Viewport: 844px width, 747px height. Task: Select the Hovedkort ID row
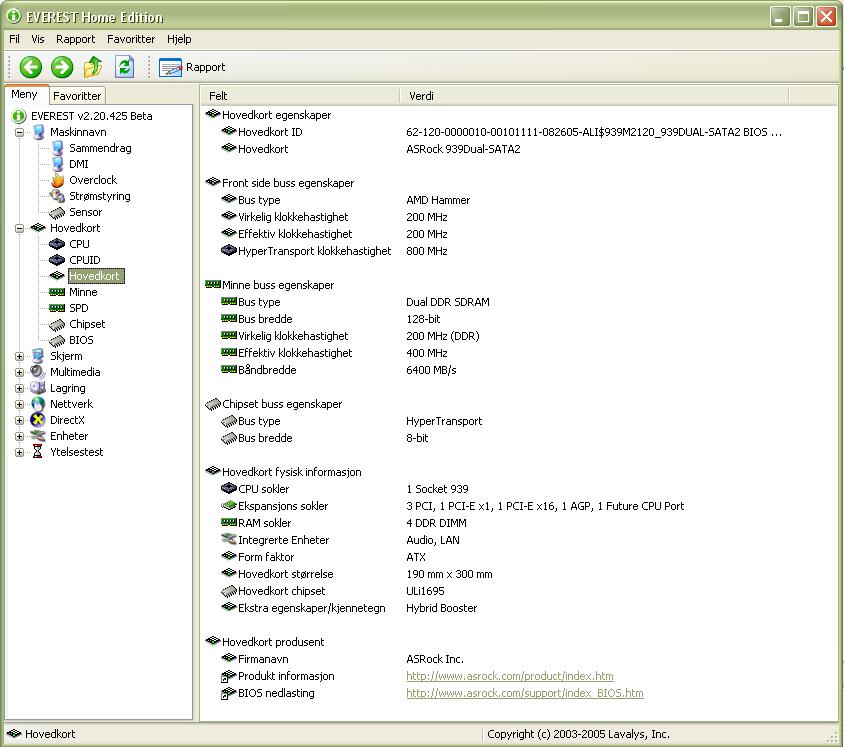coord(501,132)
